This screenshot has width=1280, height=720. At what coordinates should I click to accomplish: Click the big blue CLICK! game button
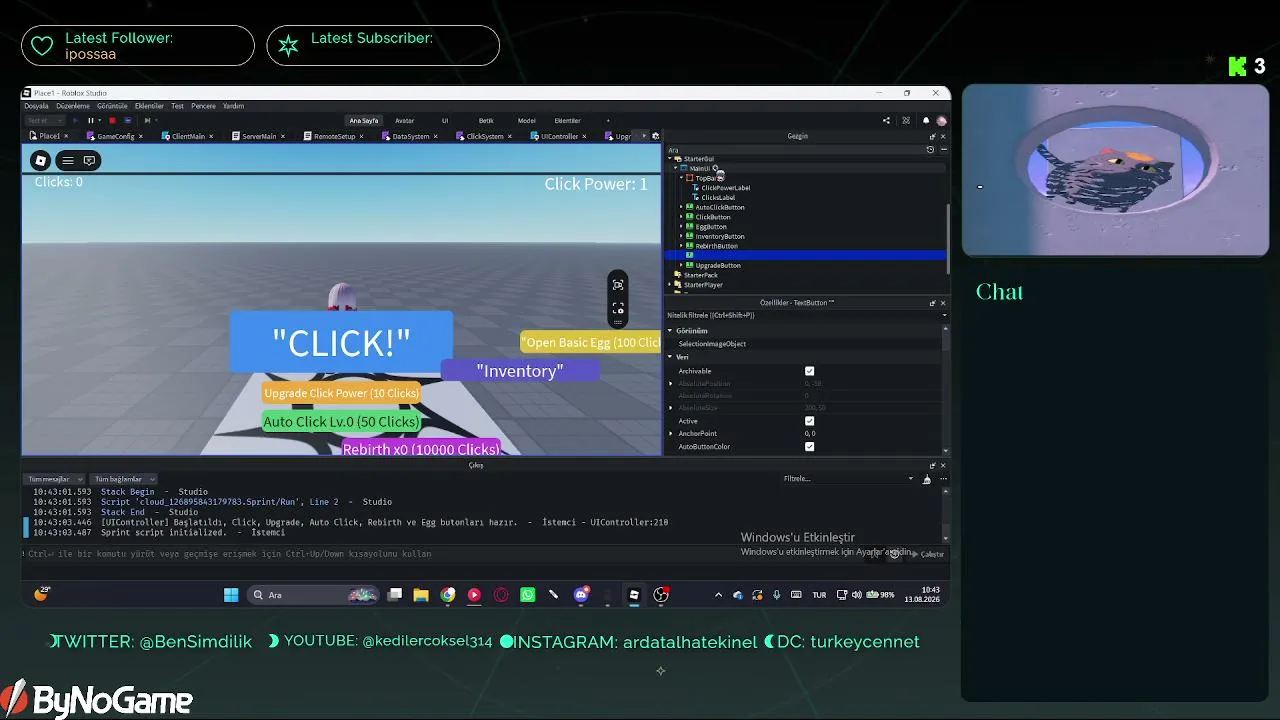coord(341,342)
